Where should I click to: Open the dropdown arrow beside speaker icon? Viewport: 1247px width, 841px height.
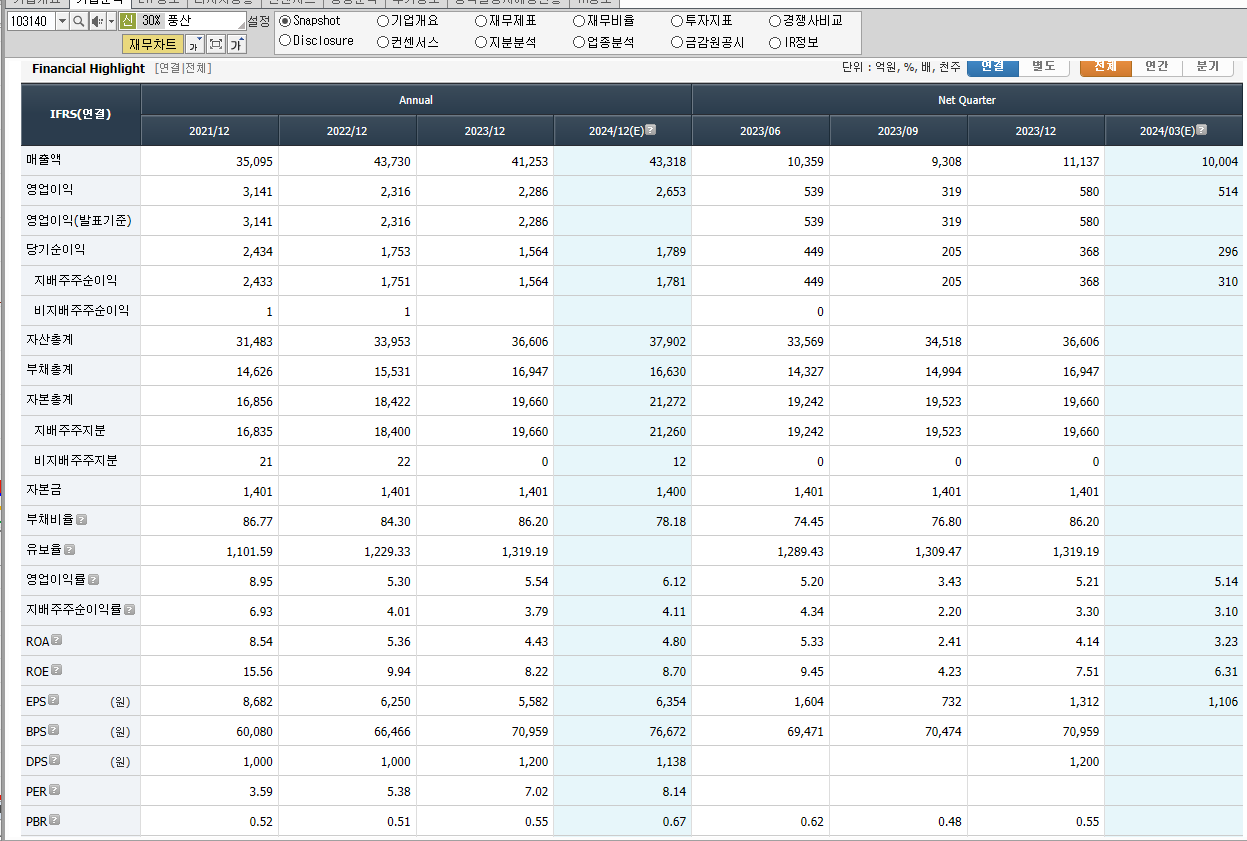[x=111, y=21]
